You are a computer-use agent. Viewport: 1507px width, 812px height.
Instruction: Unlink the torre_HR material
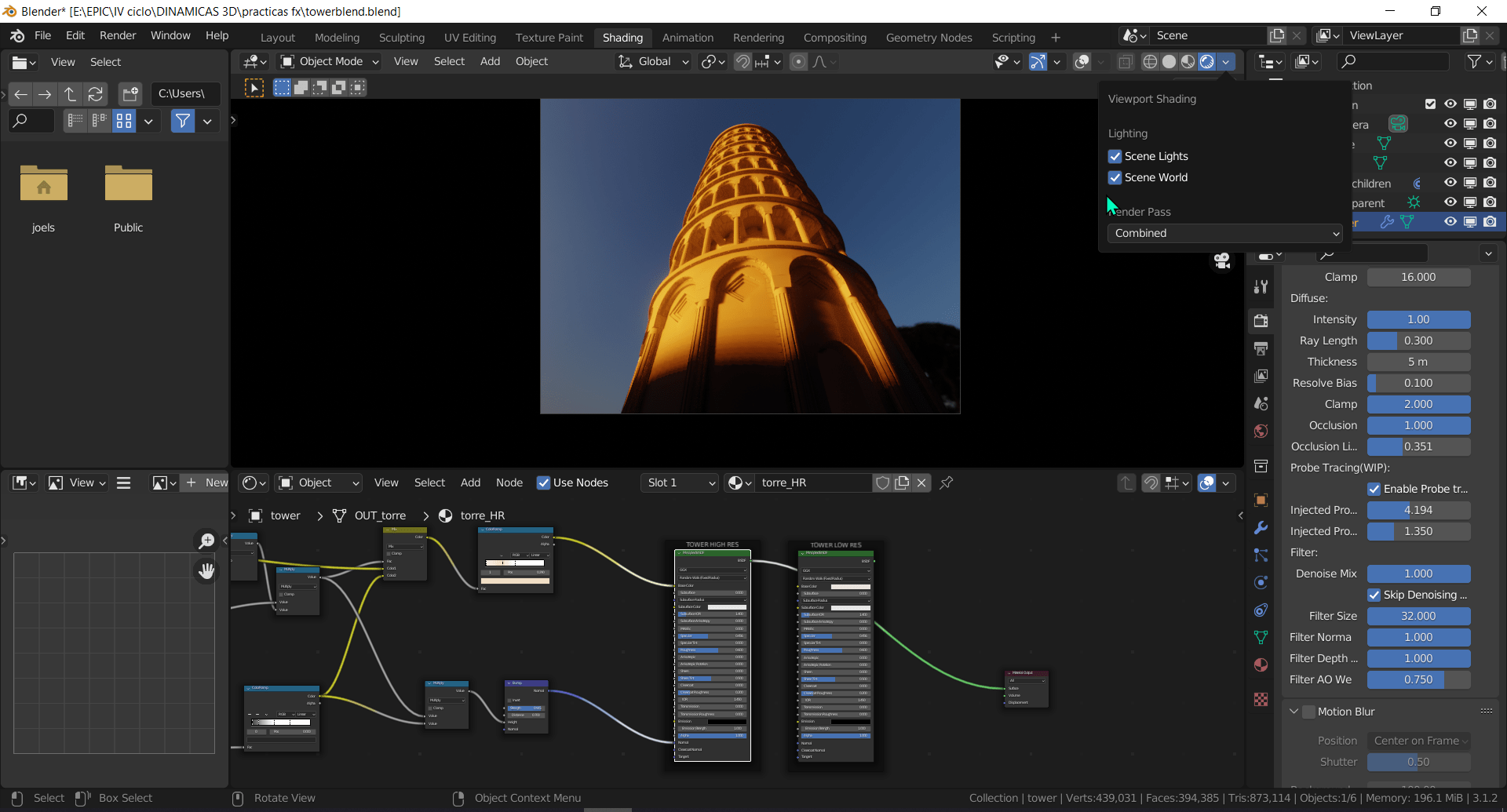921,482
